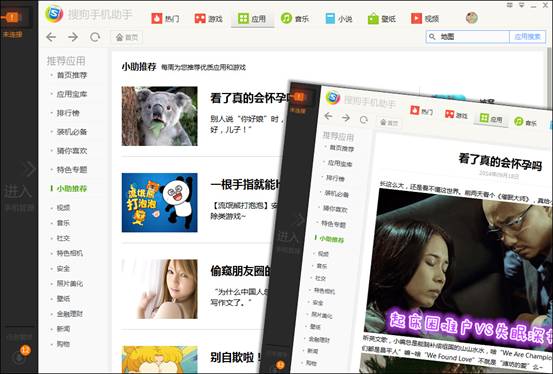
Task: Select 排行榜 in tilted front window sidebar
Action: (x=335, y=178)
